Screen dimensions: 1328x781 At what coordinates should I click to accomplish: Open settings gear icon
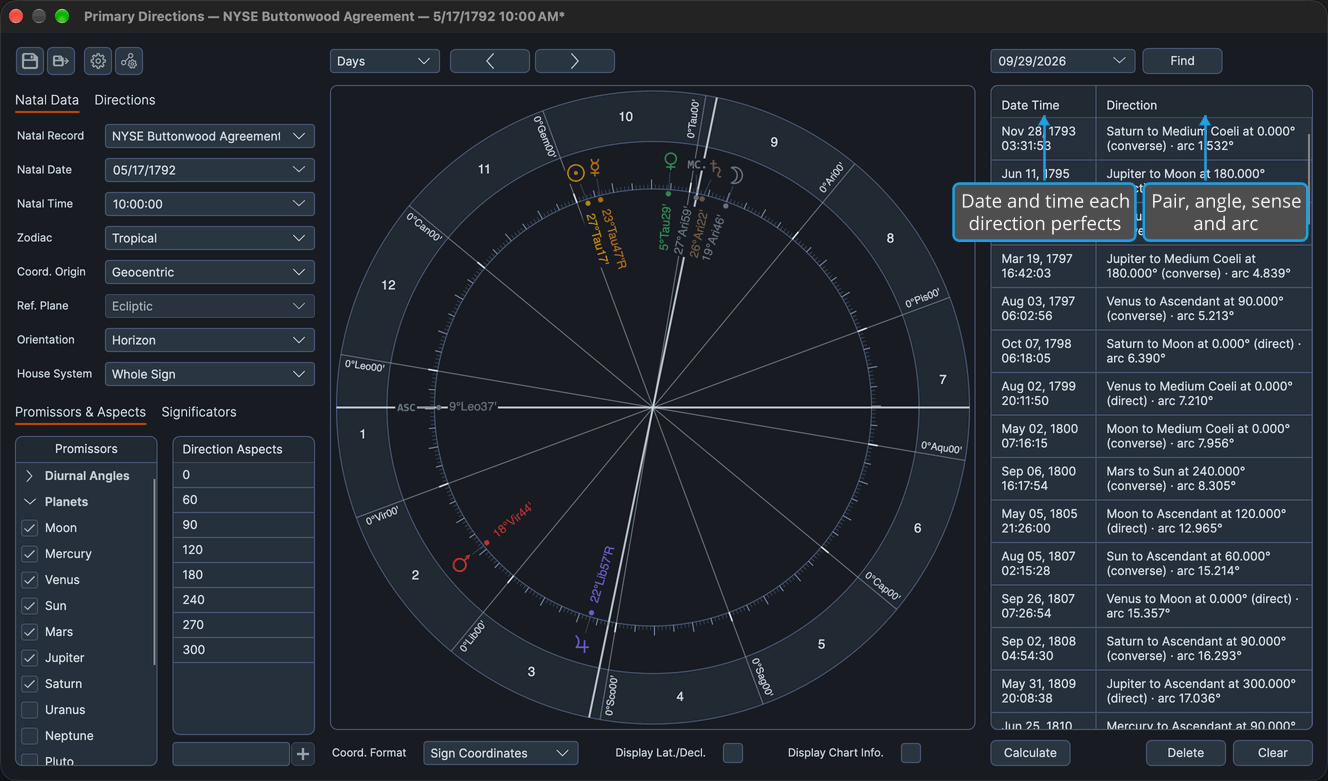point(98,61)
